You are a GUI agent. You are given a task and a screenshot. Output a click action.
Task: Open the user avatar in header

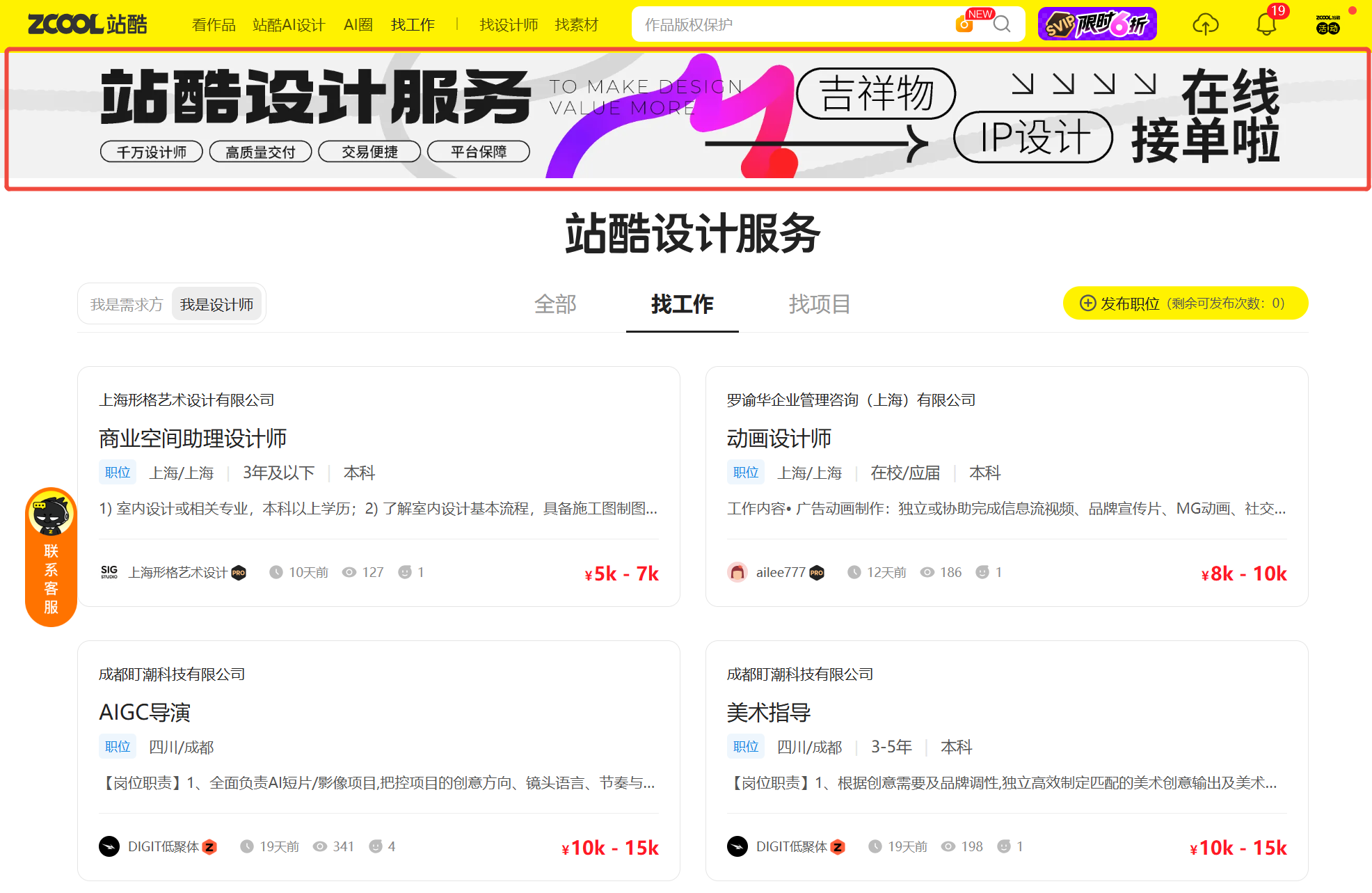pyautogui.click(x=1328, y=25)
